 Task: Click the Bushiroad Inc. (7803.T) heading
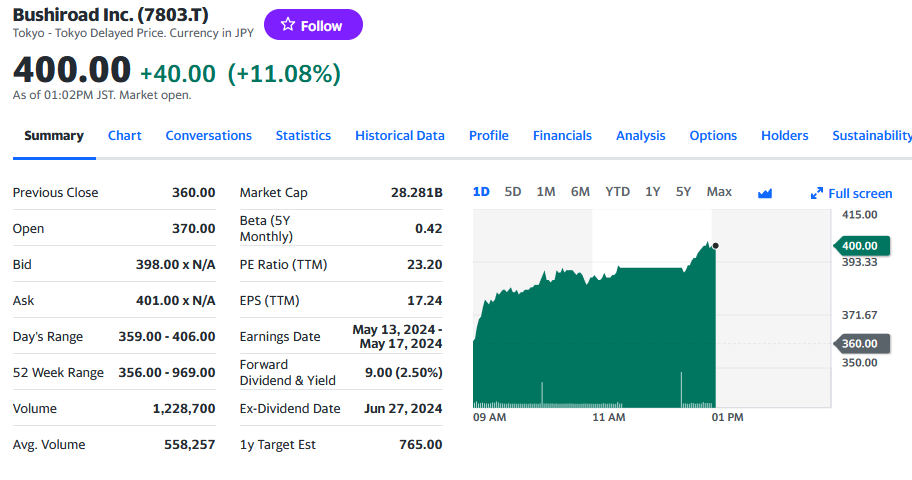(x=111, y=15)
